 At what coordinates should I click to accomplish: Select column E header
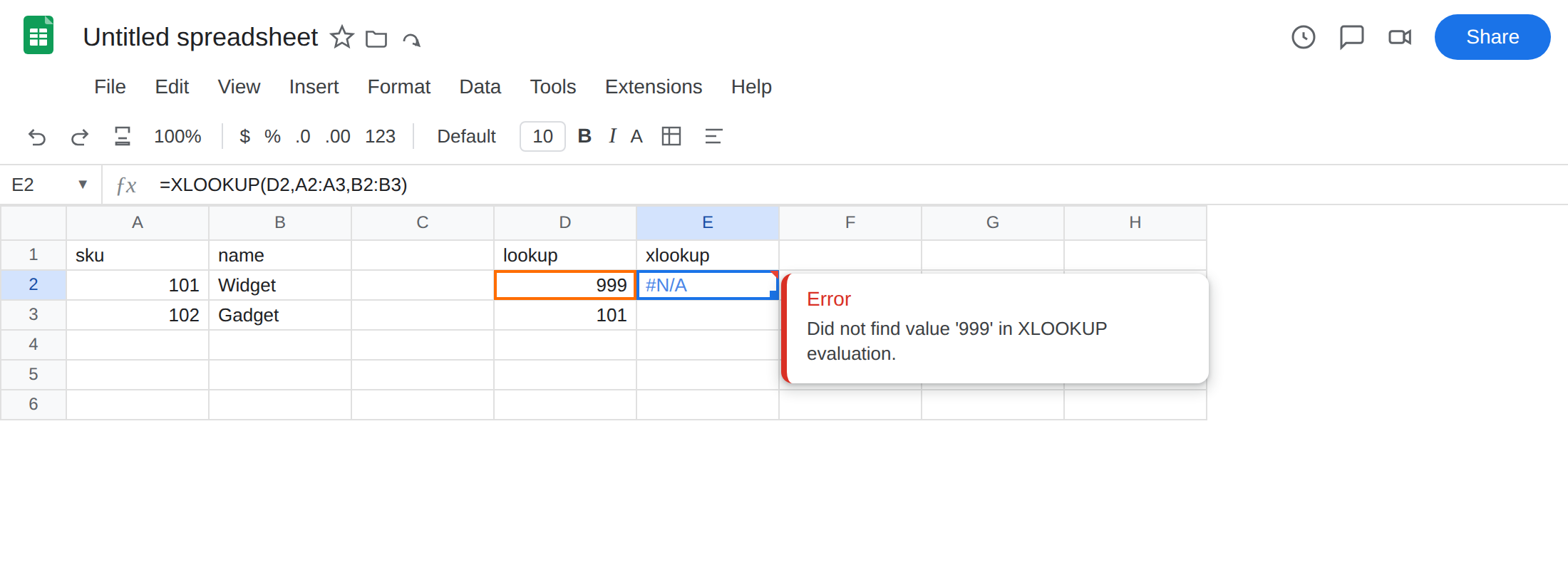coord(708,222)
